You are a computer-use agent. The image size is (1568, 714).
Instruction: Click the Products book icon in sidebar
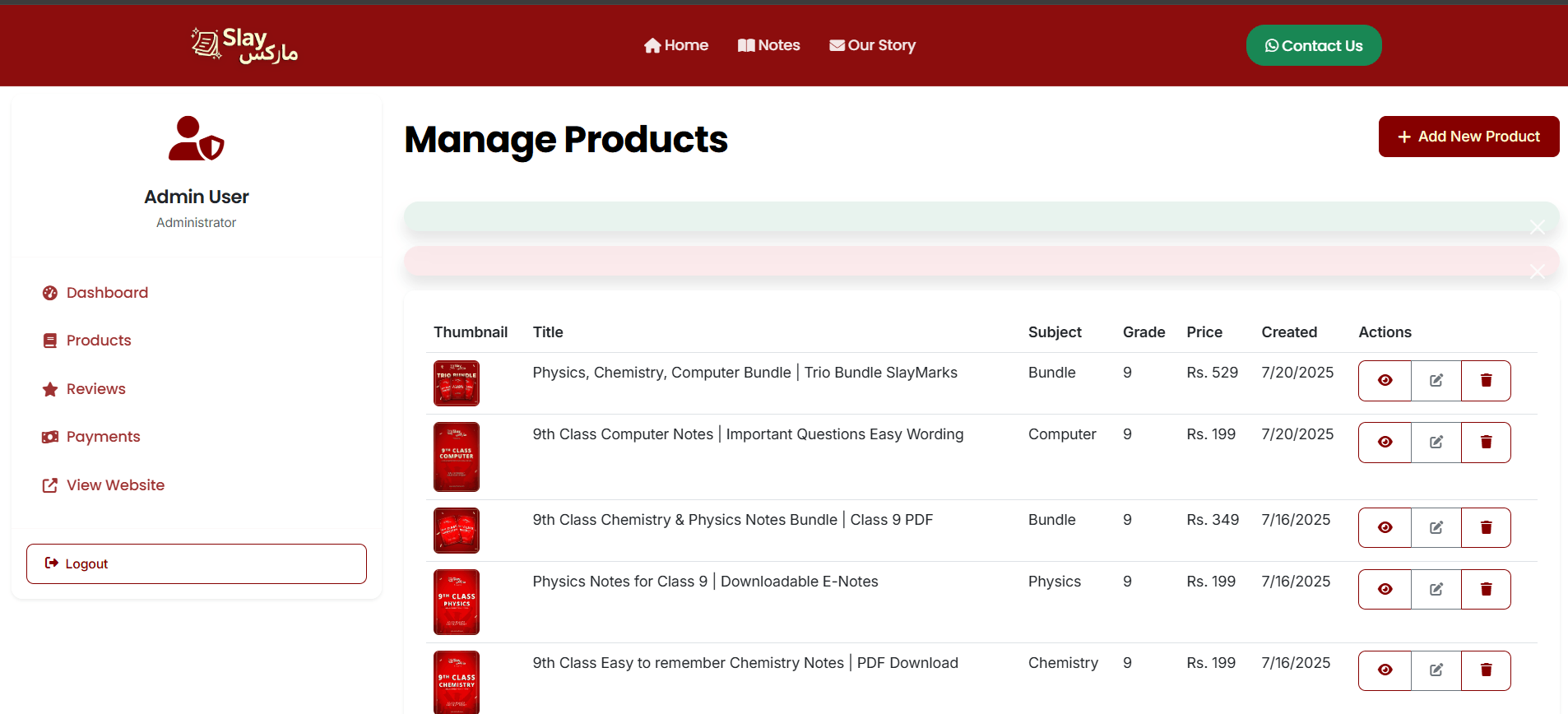pyautogui.click(x=50, y=341)
